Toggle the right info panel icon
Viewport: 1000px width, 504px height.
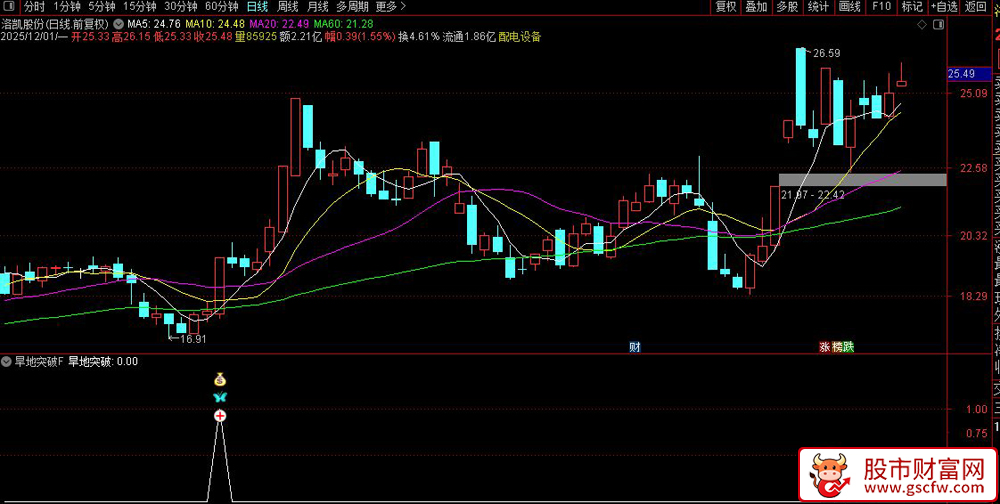[938, 25]
